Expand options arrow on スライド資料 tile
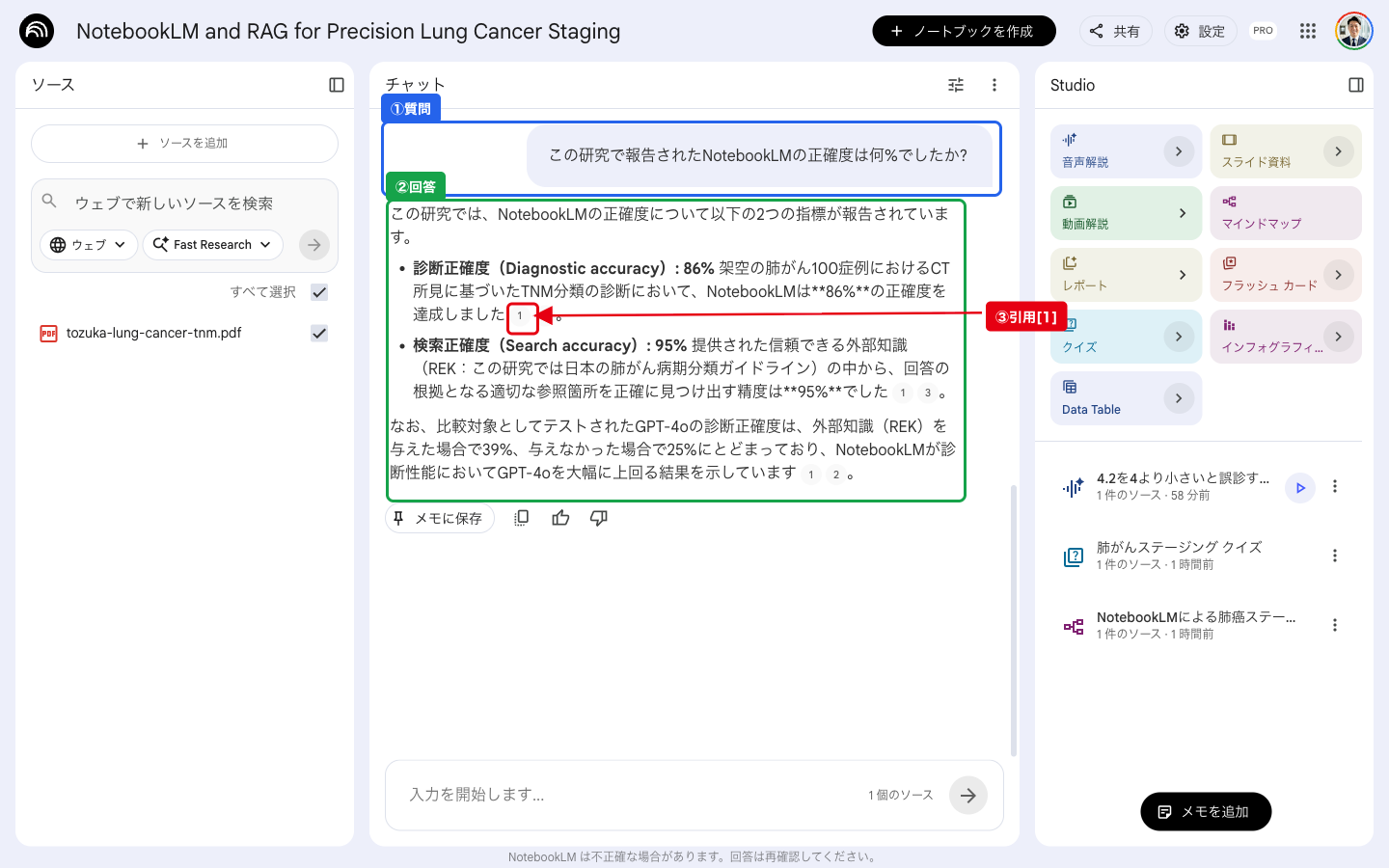This screenshot has height=868, width=1389. point(1338,151)
